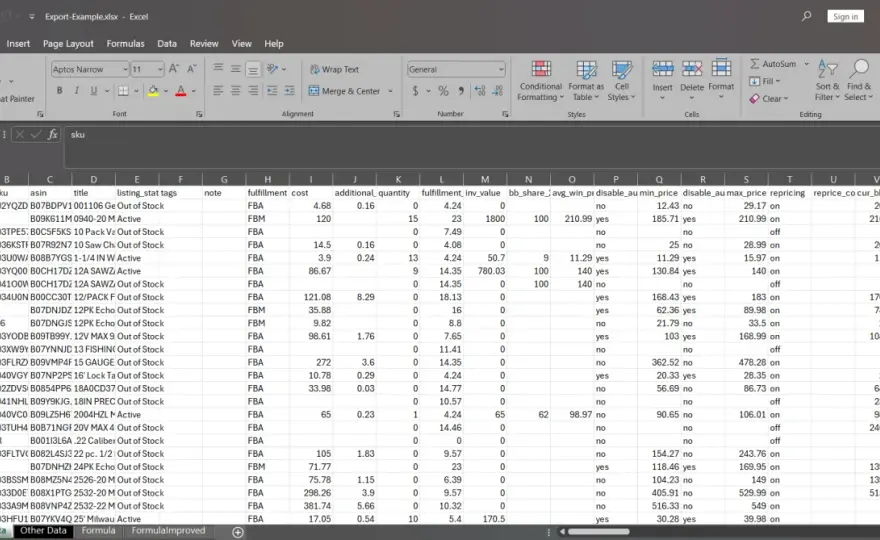Align text left
The width and height of the screenshot is (880, 540).
(218, 90)
